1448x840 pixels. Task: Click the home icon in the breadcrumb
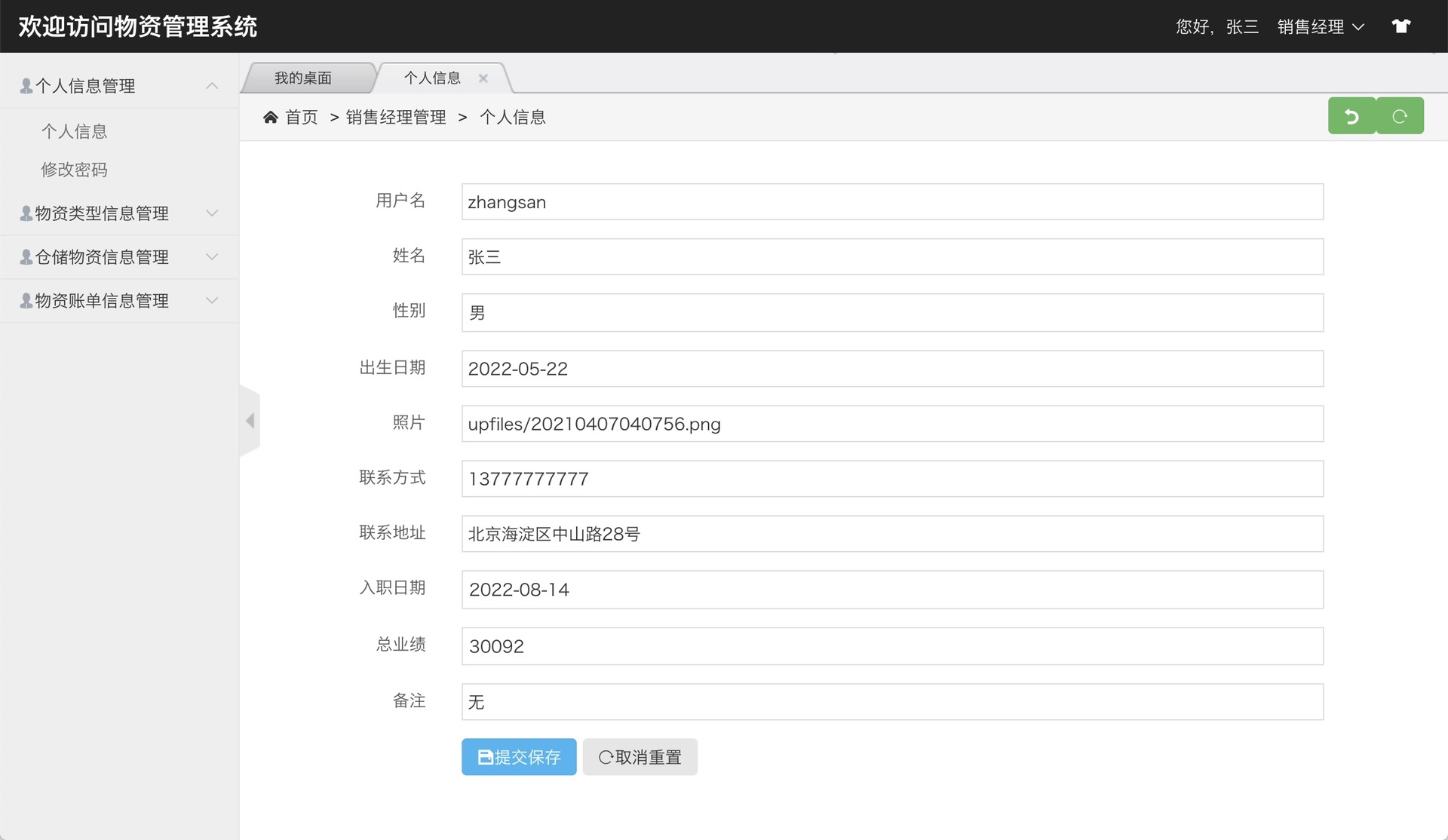[271, 116]
